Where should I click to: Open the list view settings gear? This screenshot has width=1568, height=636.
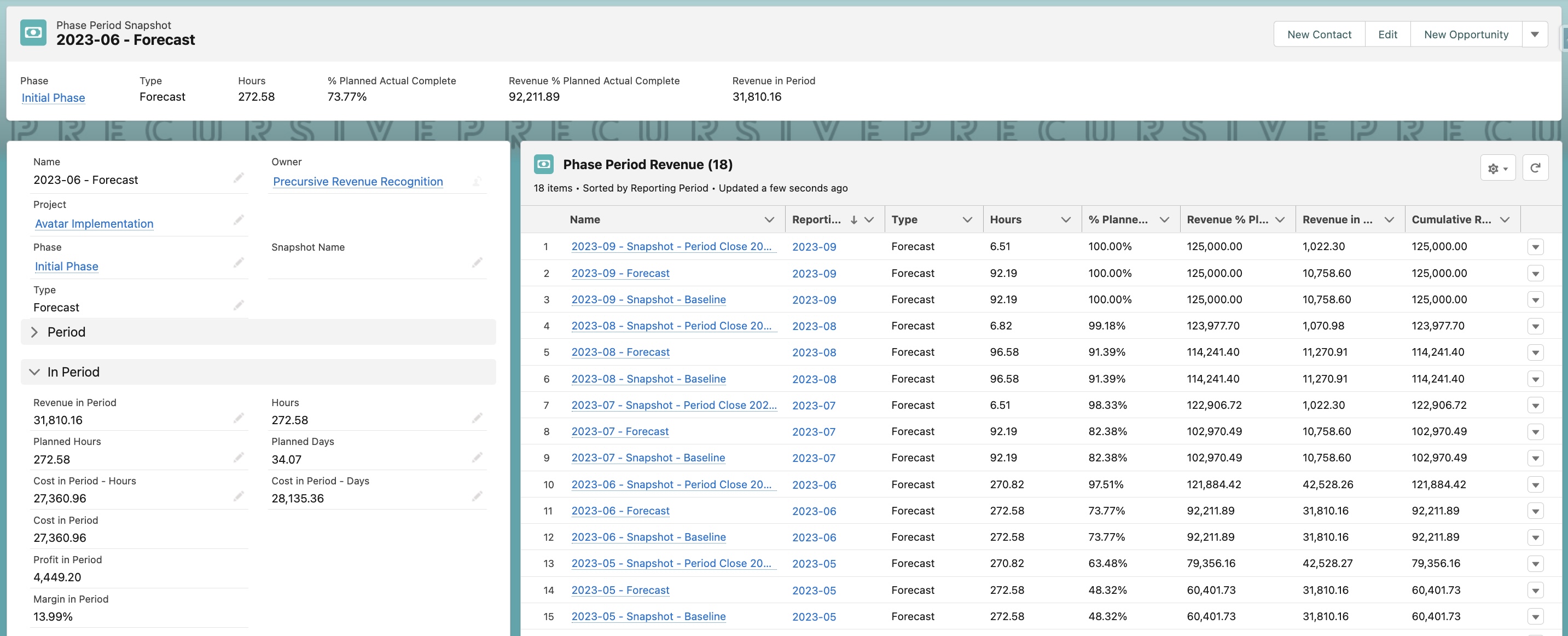pos(1497,167)
